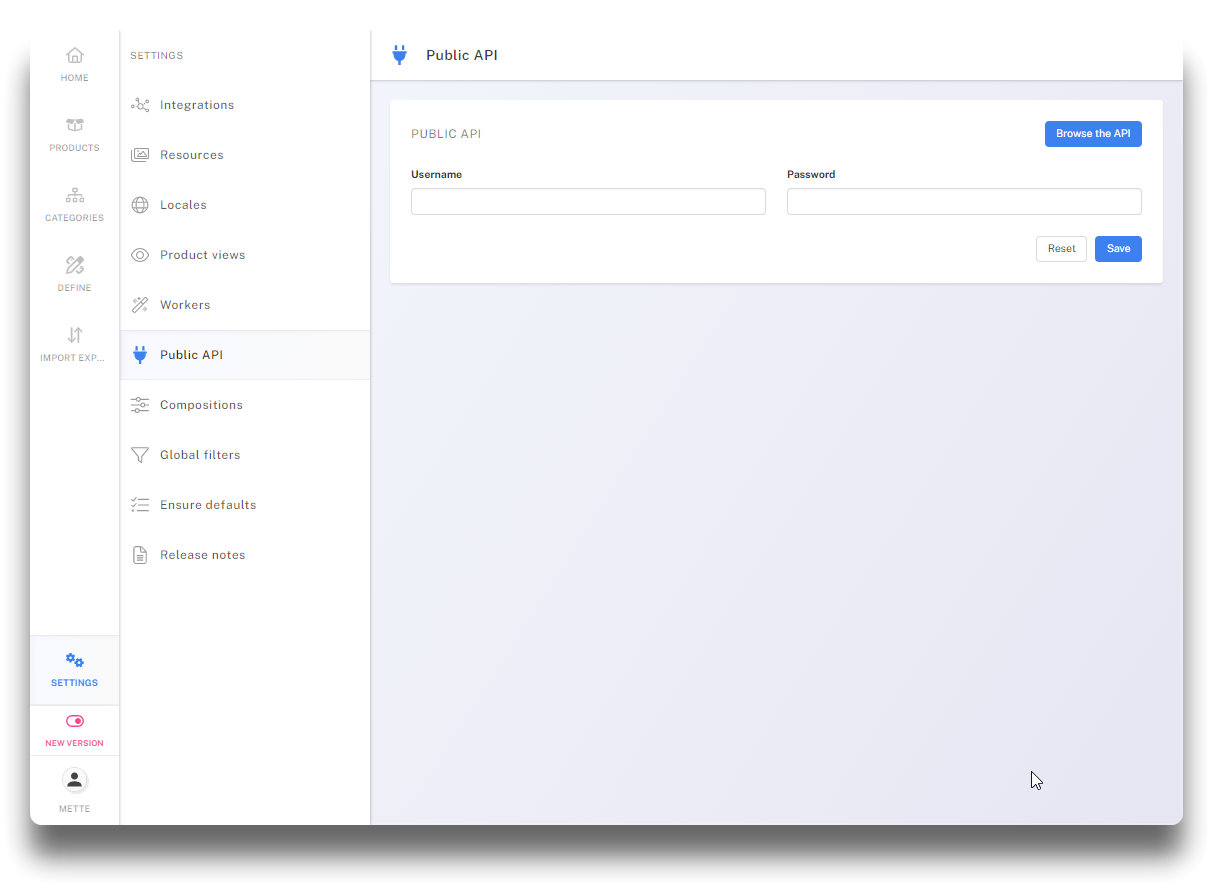Select Locales from settings menu
1213x887 pixels.
tap(183, 205)
